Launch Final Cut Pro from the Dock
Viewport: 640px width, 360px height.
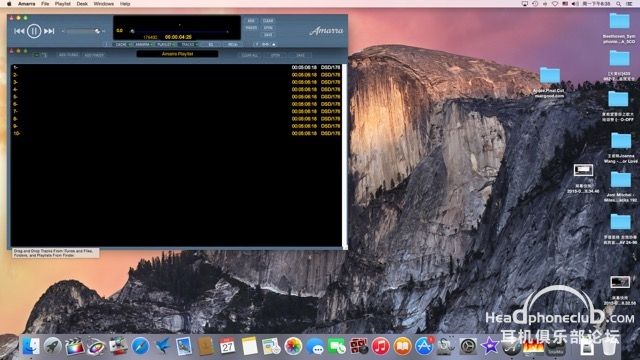(74, 347)
